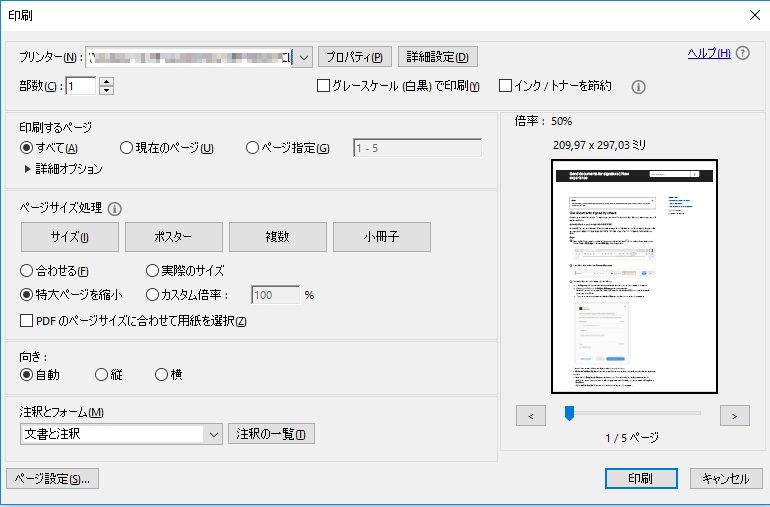Open the help question-mark icon
The image size is (770, 507).
point(743,53)
